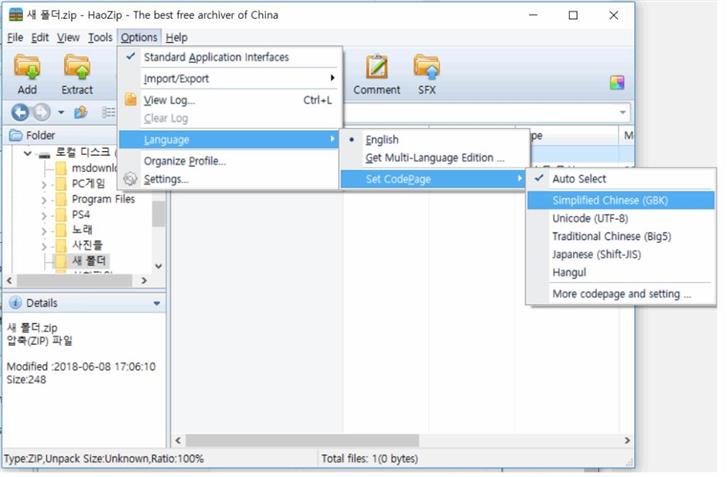Image resolution: width=728 pixels, height=477 pixels.
Task: Open the Language submenu
Action: pos(229,139)
